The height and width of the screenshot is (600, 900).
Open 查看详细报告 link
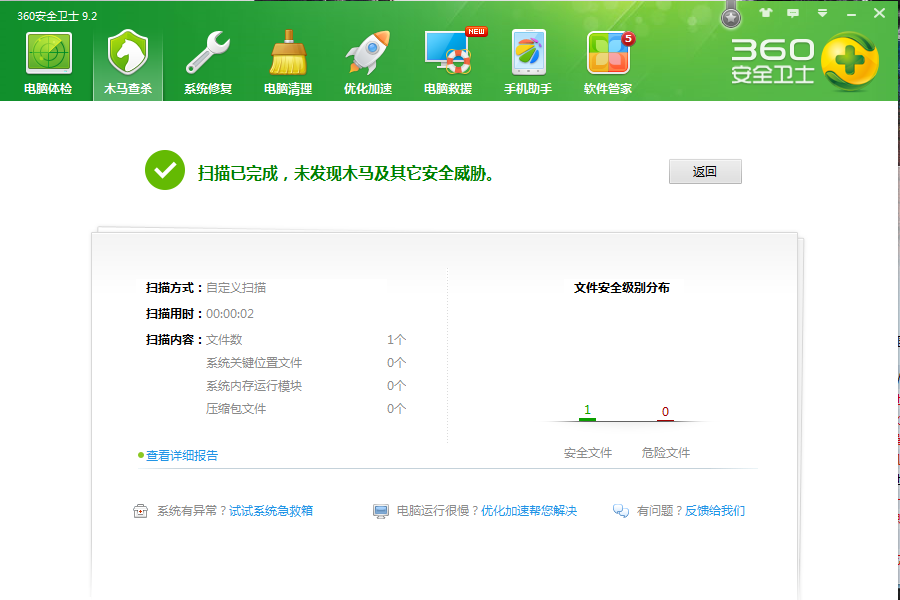182,456
